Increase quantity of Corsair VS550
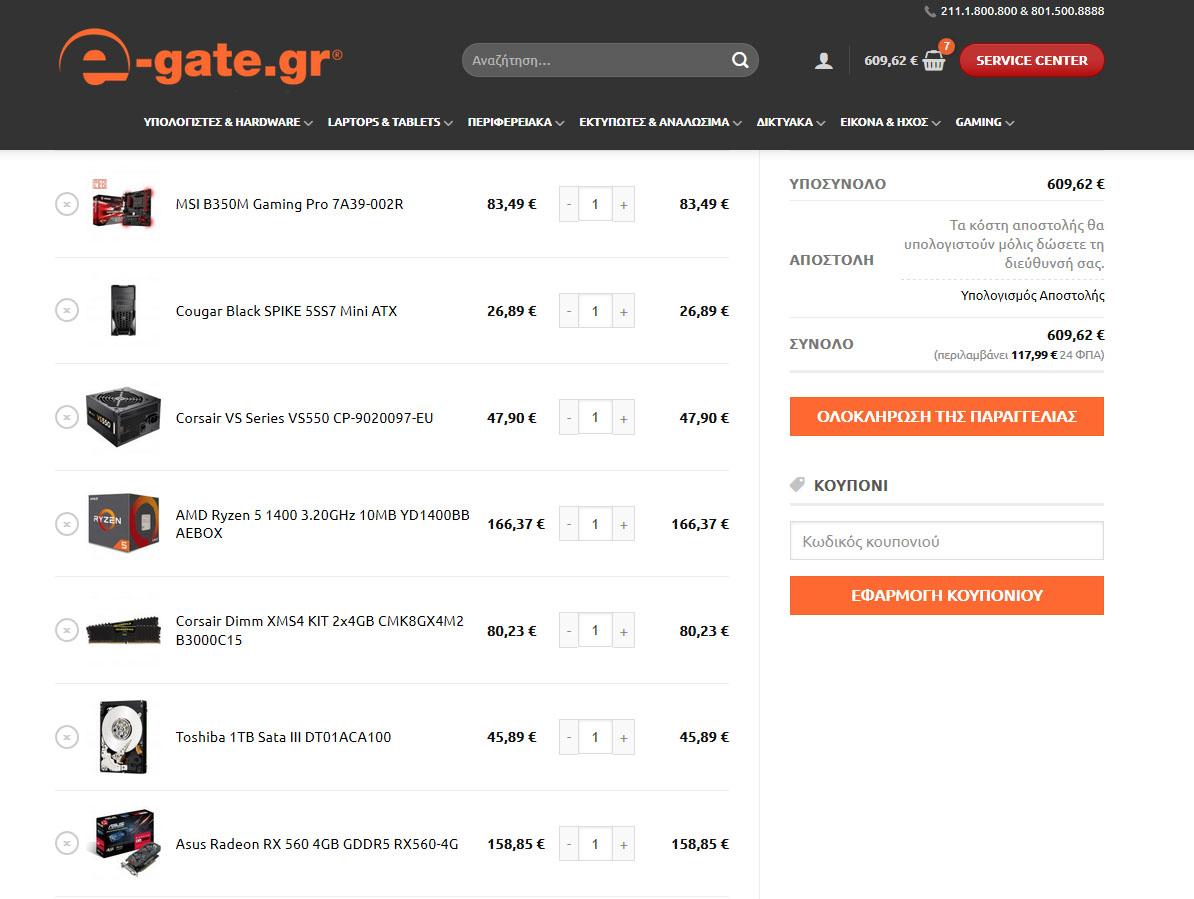Viewport: 1194px width, 899px height. point(624,418)
